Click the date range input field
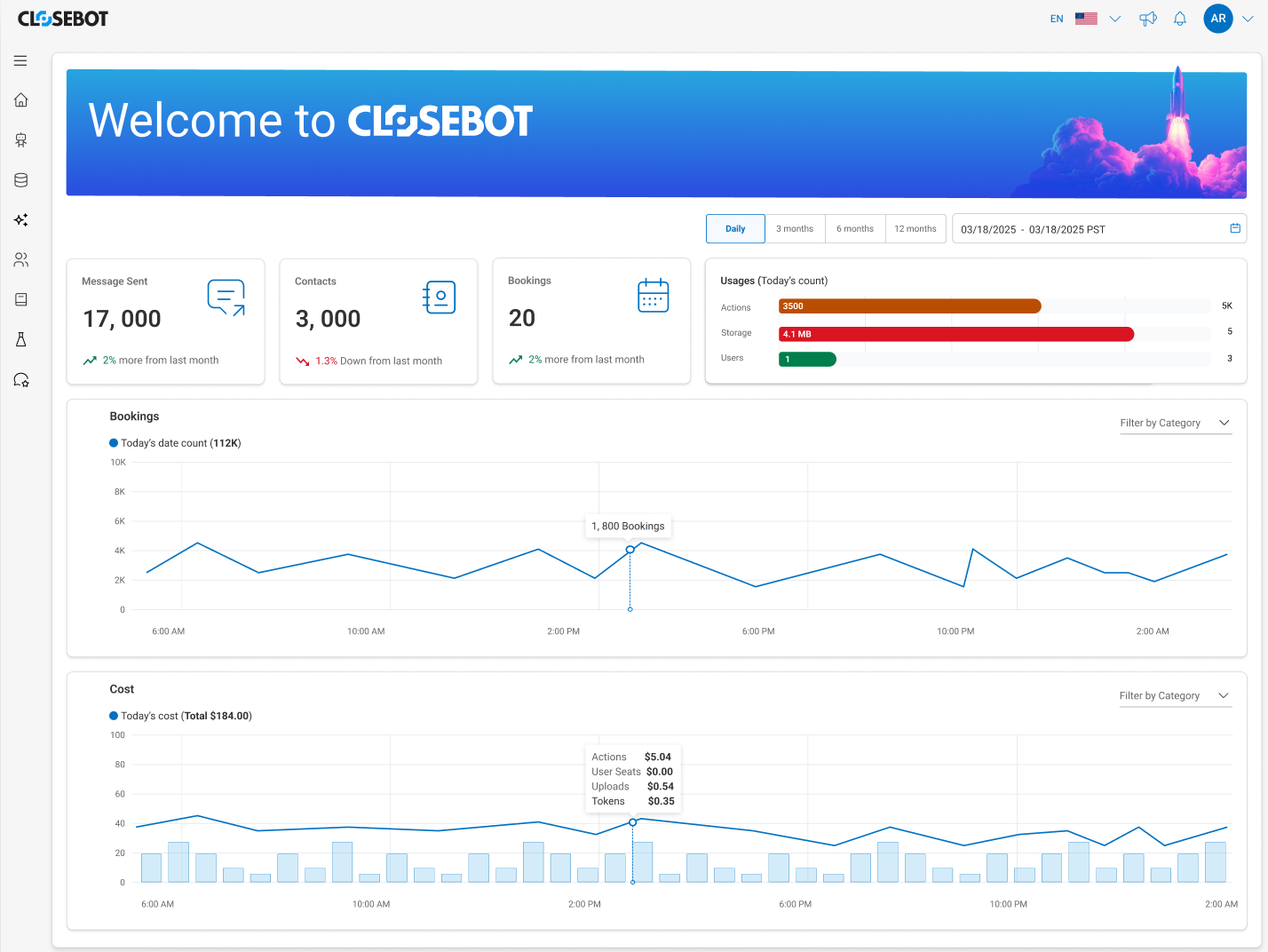 (x=1099, y=228)
